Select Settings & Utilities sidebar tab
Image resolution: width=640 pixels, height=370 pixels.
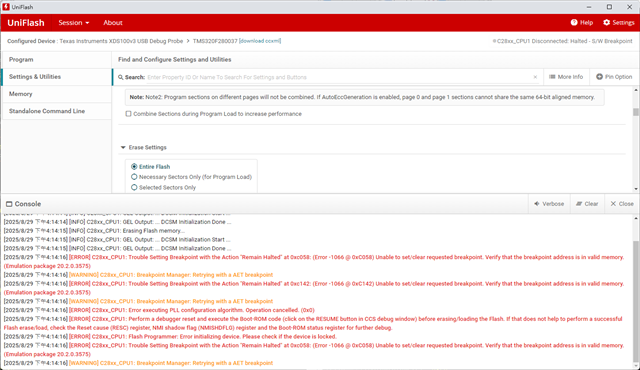[57, 77]
